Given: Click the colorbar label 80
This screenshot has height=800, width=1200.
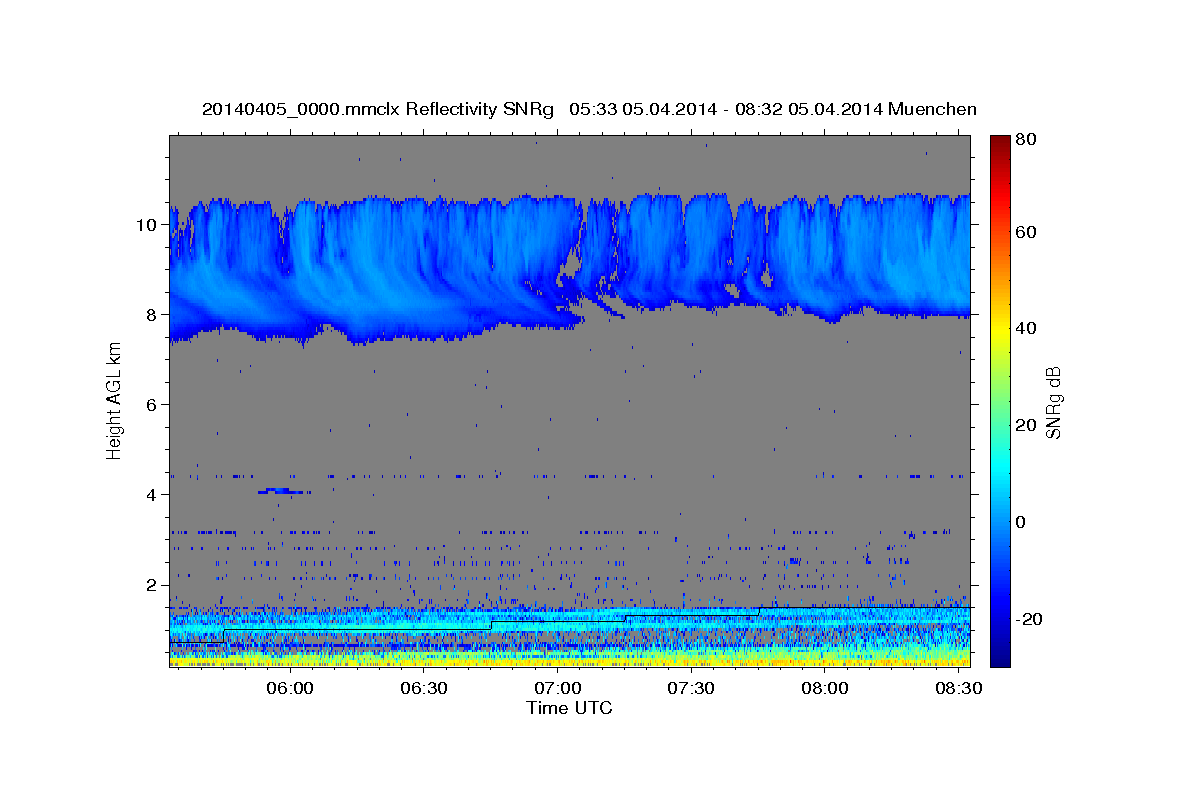Looking at the screenshot, I should tap(1025, 140).
